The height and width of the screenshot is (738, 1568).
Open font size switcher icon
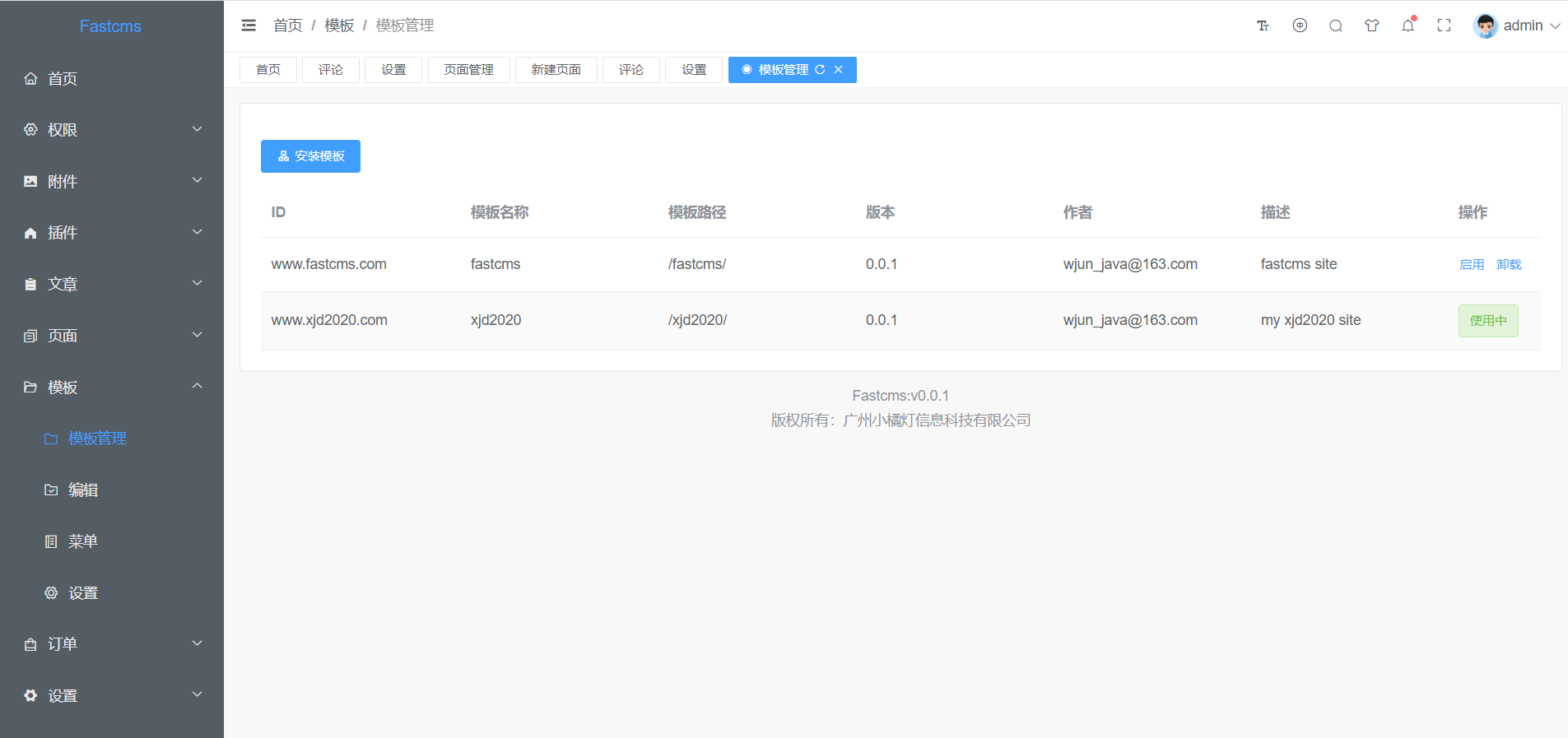pos(1263,26)
